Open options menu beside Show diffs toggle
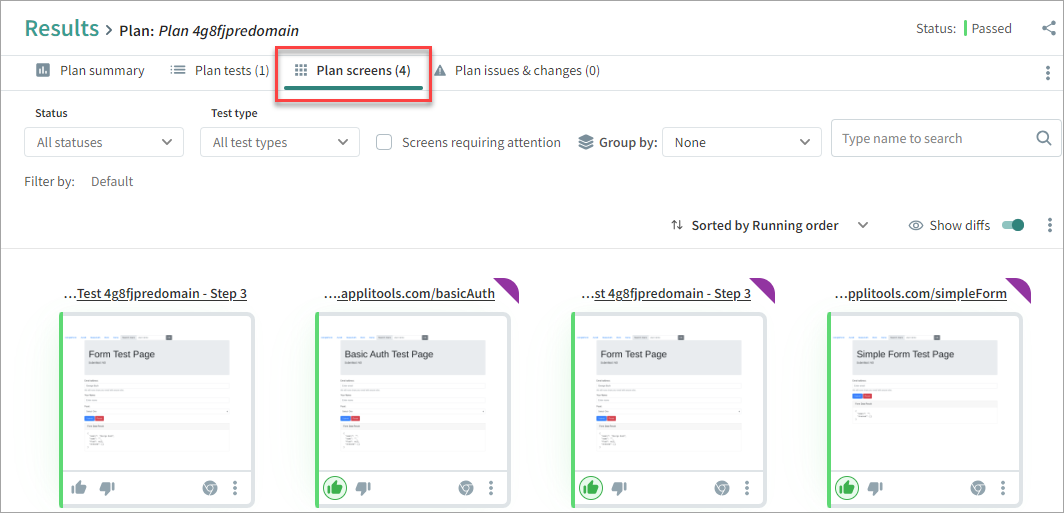This screenshot has height=513, width=1064. pos(1049,225)
